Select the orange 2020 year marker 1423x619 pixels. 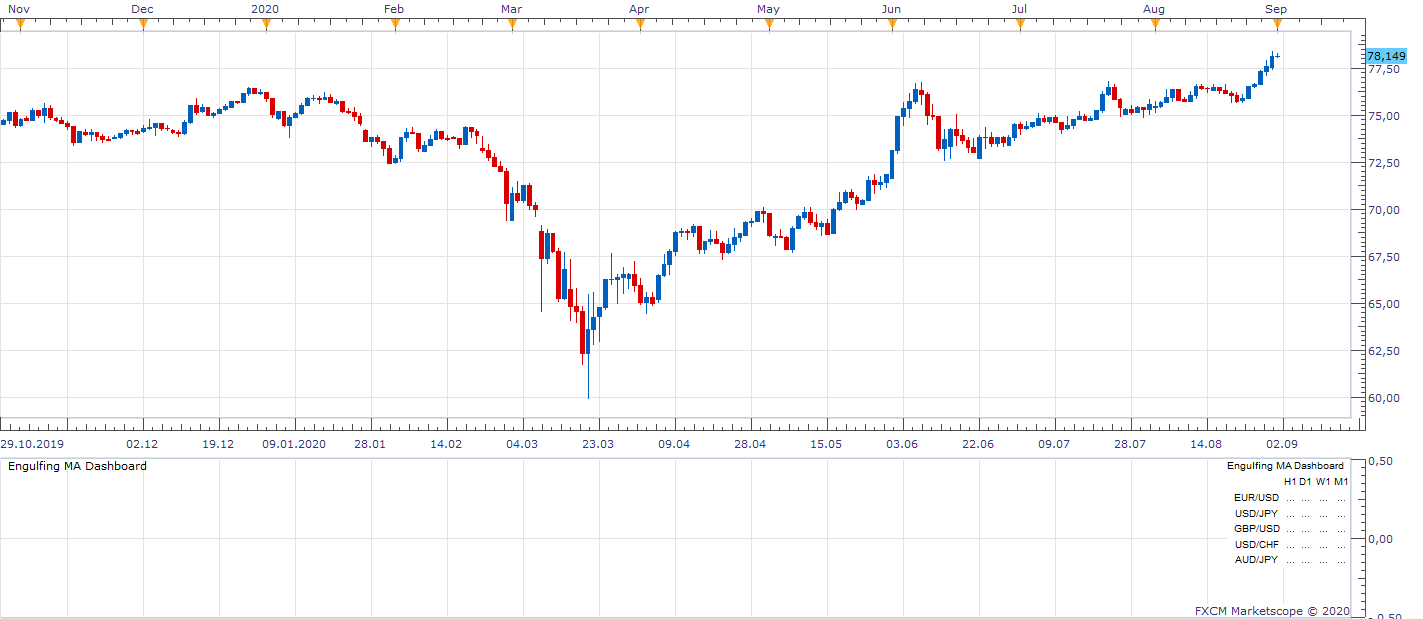pyautogui.click(x=265, y=25)
